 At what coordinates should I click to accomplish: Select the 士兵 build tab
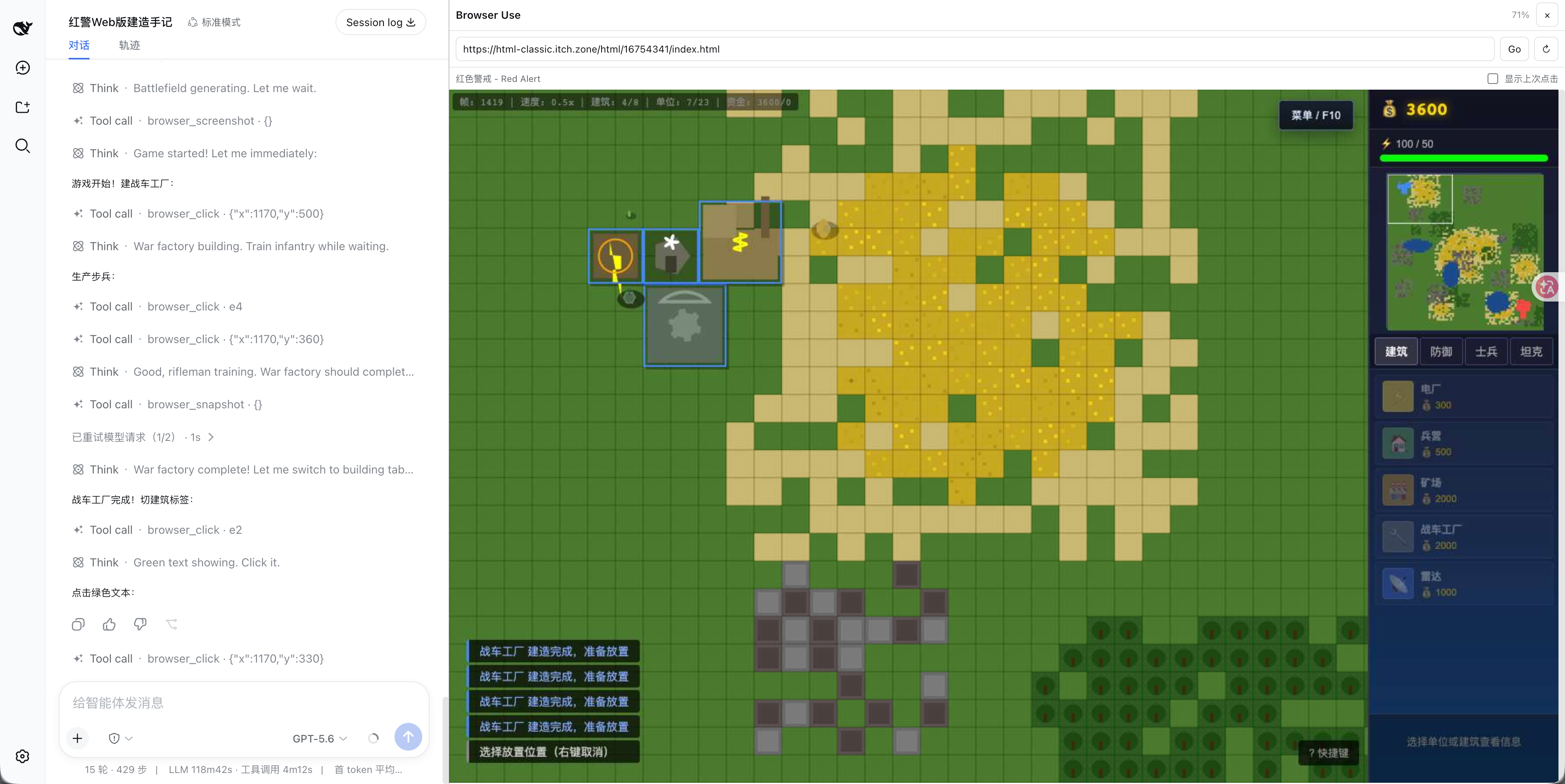point(1486,352)
